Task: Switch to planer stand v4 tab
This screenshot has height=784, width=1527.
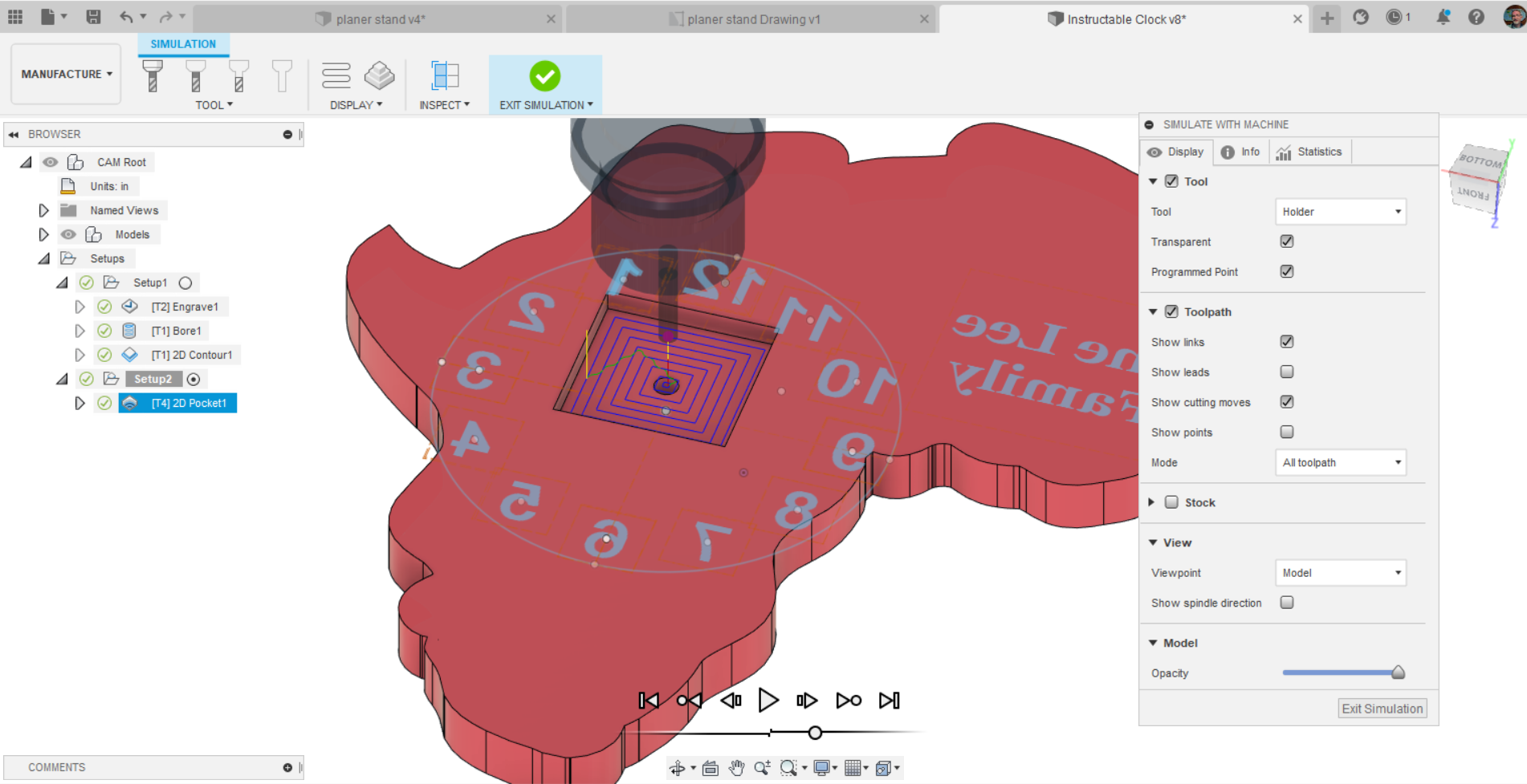Action: tap(380, 19)
